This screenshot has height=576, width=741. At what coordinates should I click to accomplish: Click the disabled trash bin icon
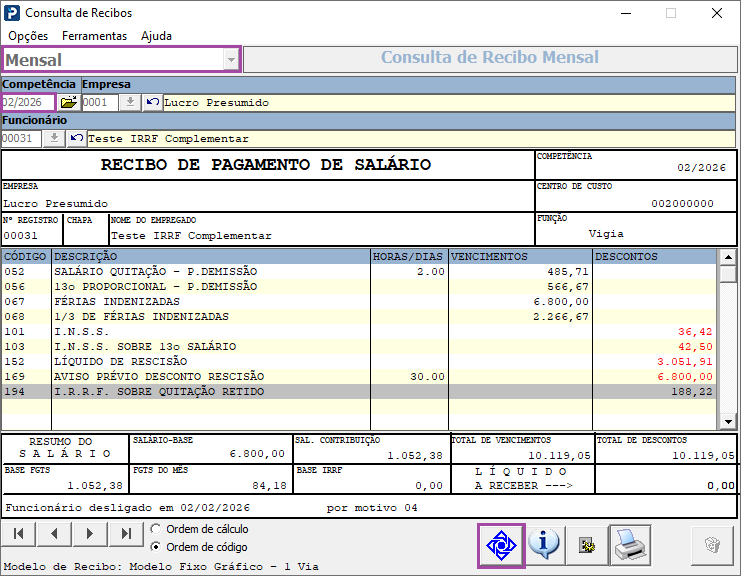click(712, 545)
